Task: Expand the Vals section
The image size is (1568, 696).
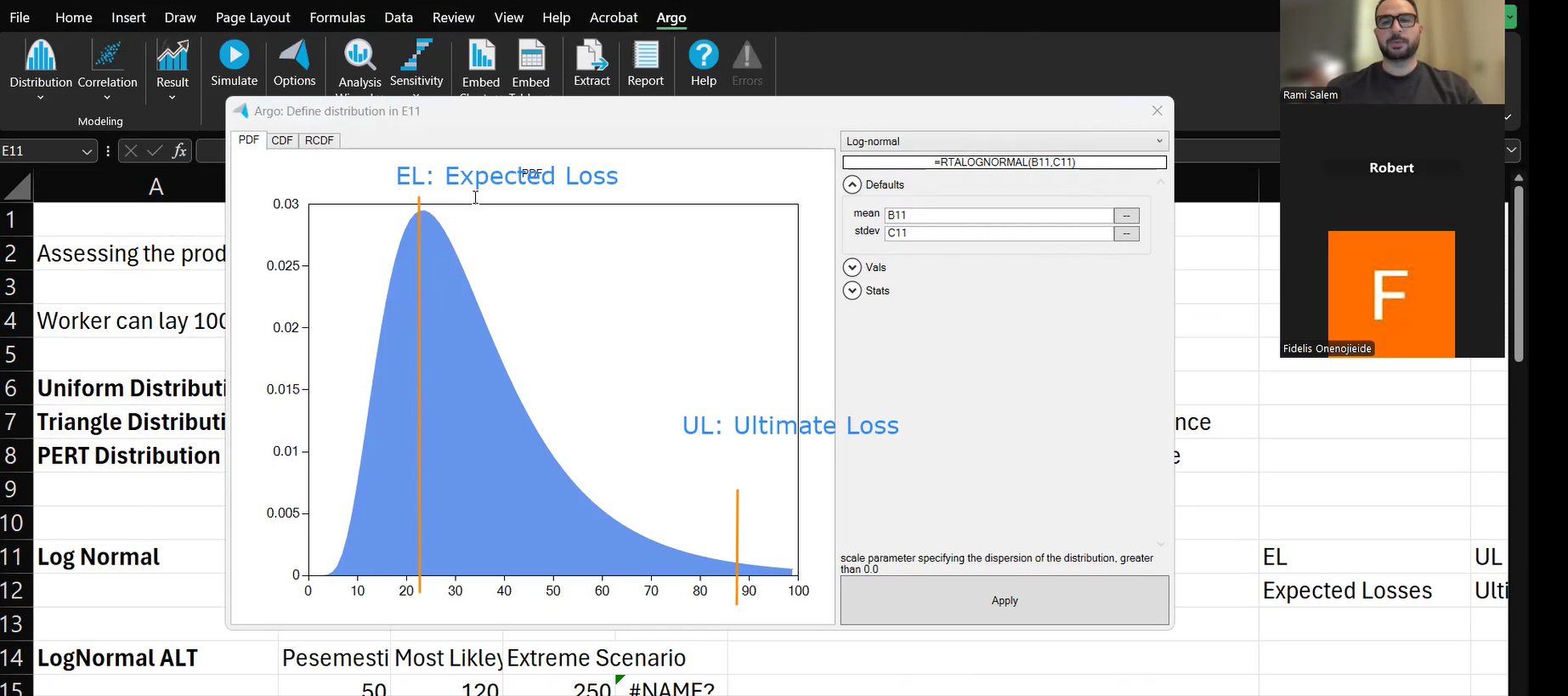Action: (x=852, y=267)
